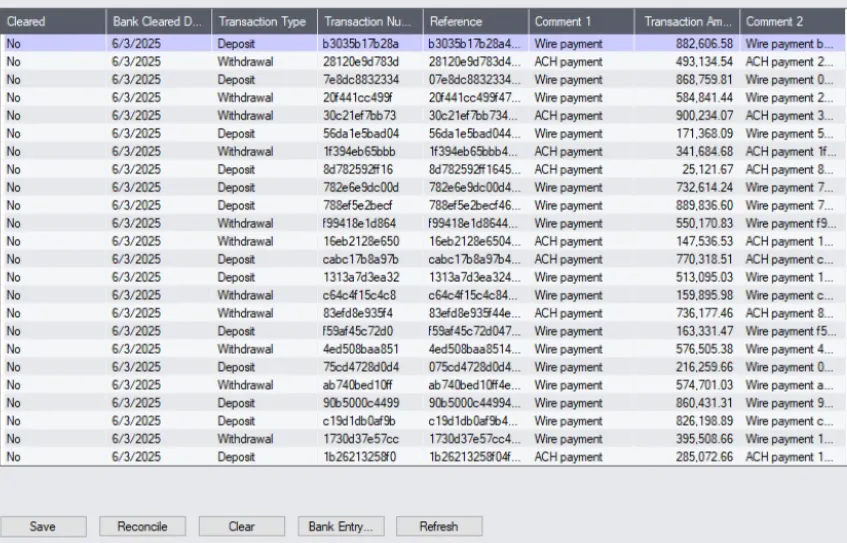Click the amount 159,895.98
Viewport: 847px width, 543px height.
[x=704, y=295]
